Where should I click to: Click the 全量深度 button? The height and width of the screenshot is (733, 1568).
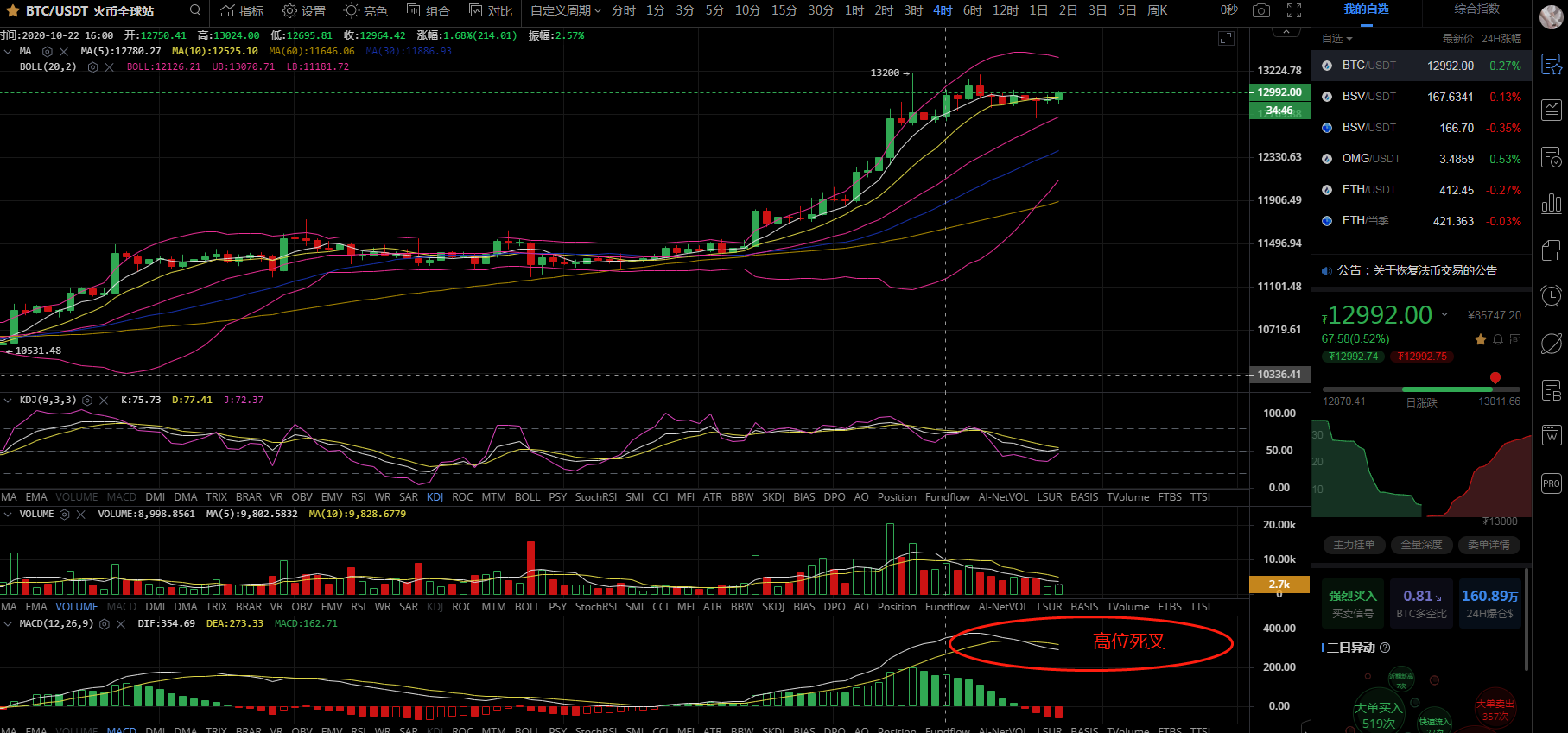(1421, 545)
